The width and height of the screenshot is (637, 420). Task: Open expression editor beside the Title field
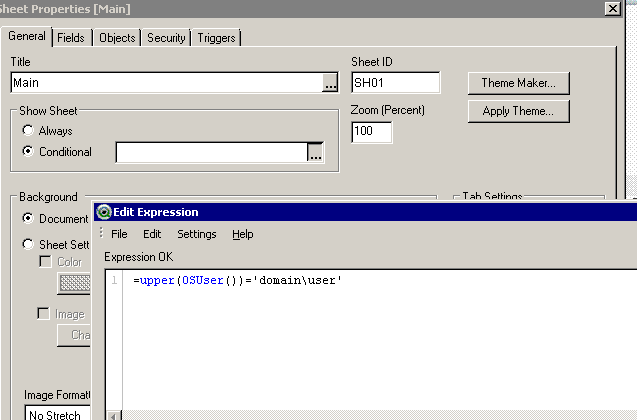330,83
